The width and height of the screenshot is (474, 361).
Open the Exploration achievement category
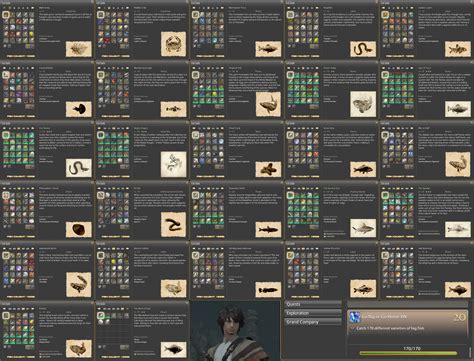[313, 313]
